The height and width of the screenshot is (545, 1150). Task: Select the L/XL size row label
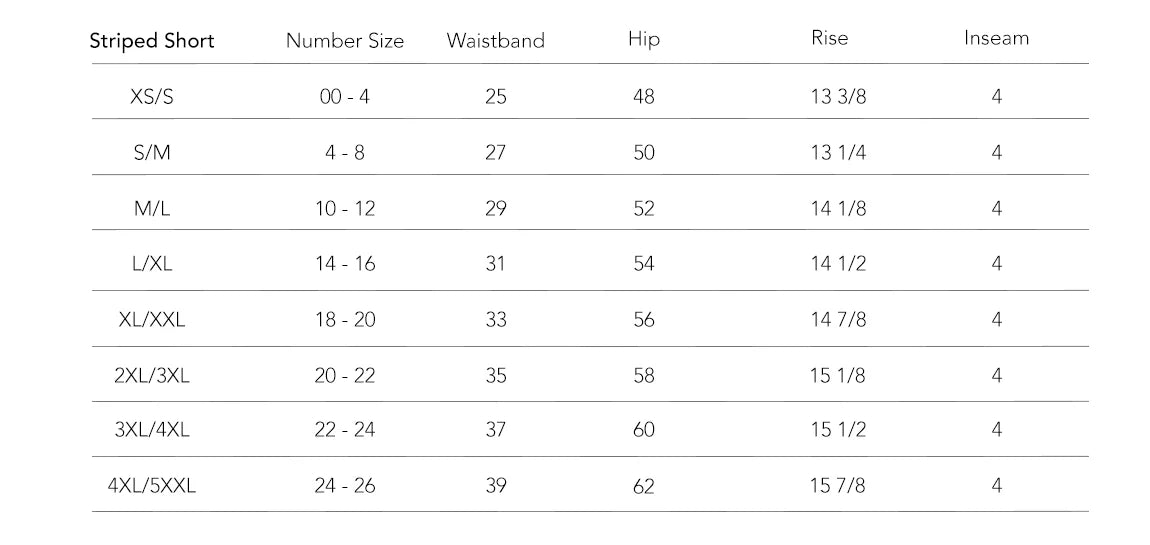(x=152, y=264)
